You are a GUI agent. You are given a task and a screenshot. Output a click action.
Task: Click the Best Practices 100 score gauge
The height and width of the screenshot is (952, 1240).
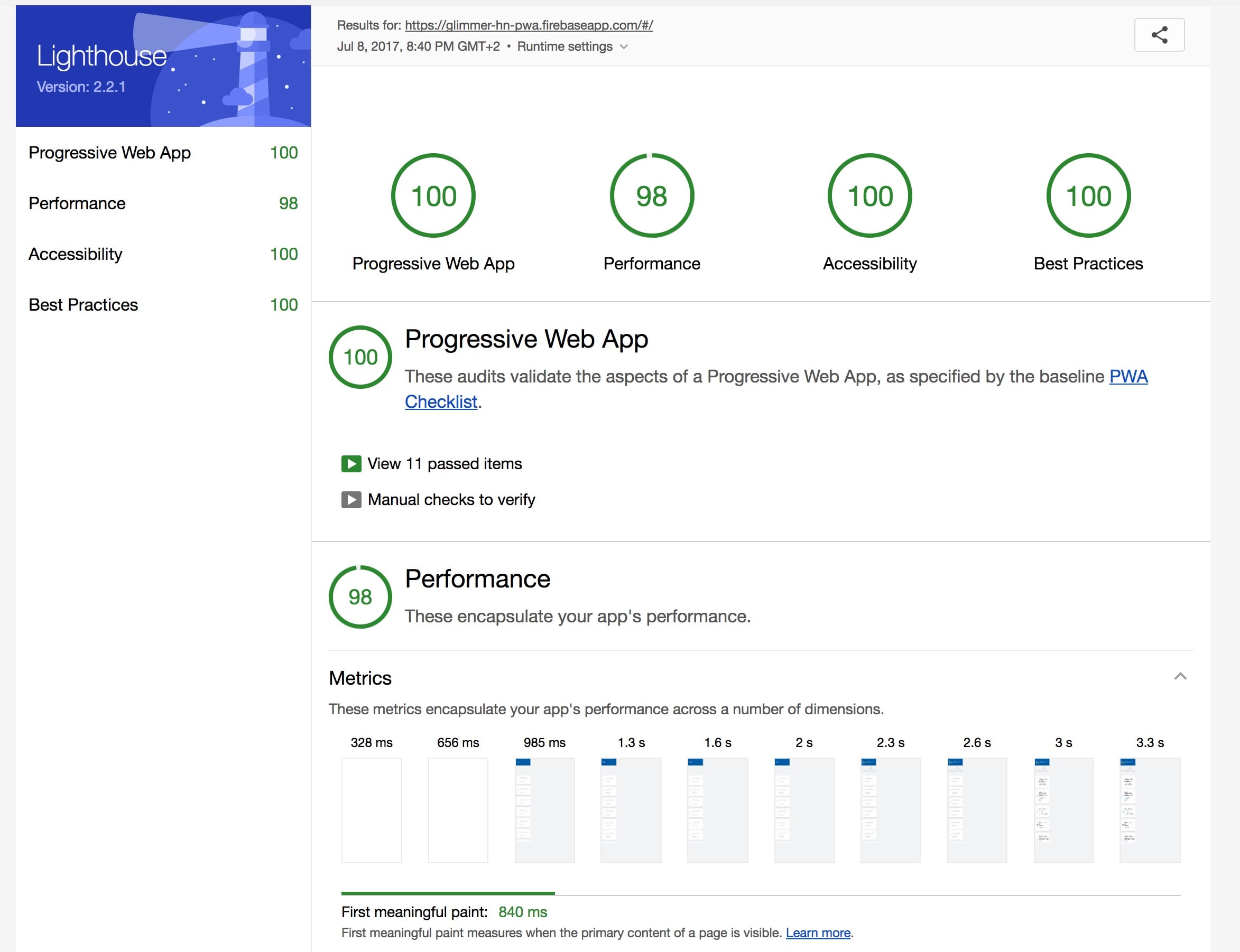click(1087, 195)
